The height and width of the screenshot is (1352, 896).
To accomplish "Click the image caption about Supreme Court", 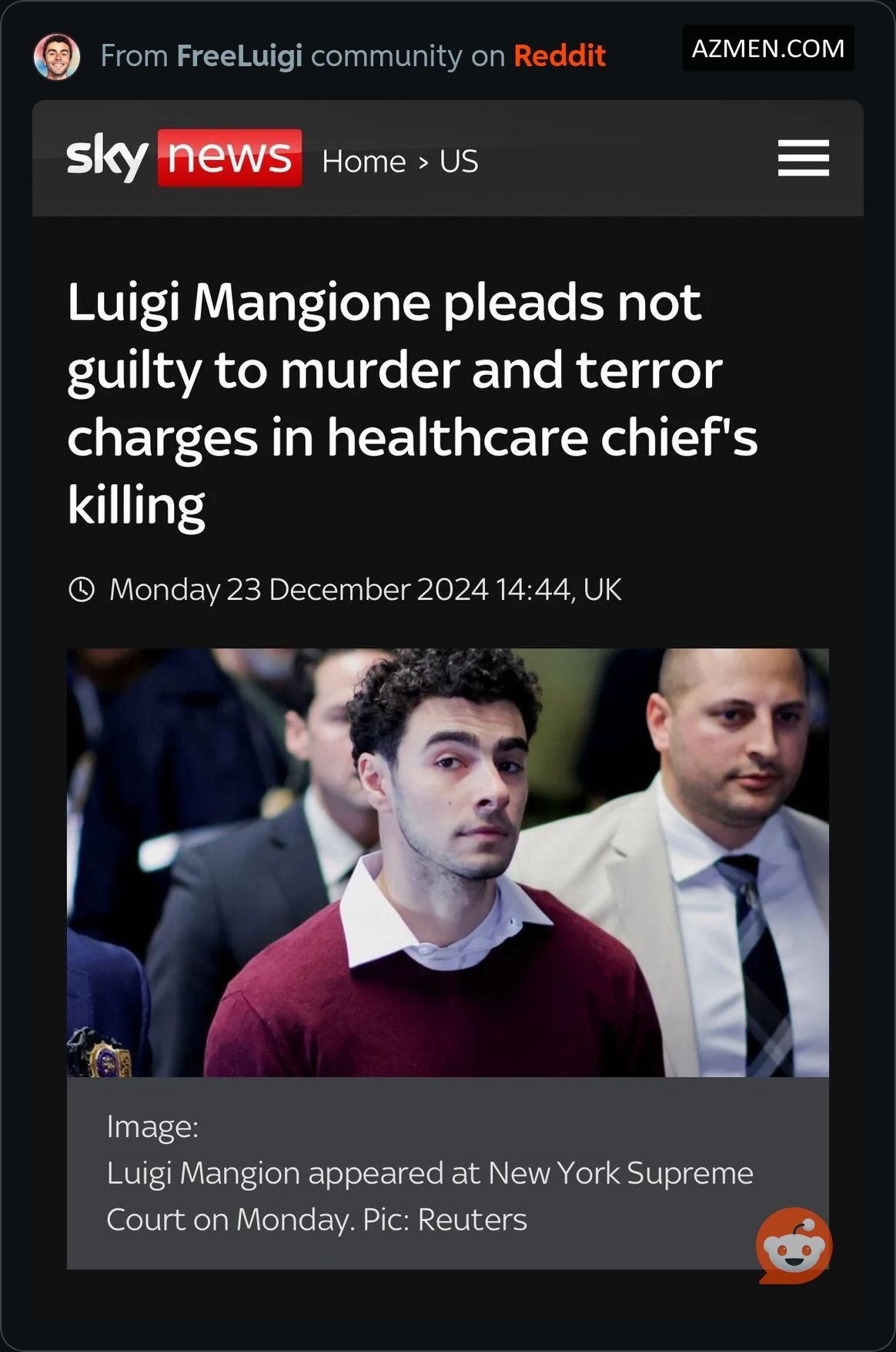I will click(x=430, y=1196).
